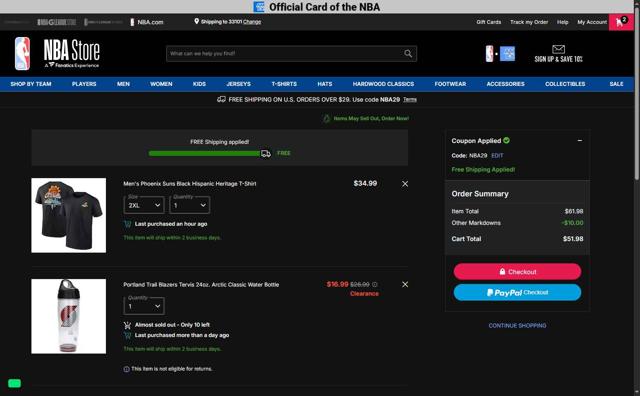Click Sign Up & Save 10% link
Viewport: 640px width, 396px height.
pyautogui.click(x=558, y=59)
